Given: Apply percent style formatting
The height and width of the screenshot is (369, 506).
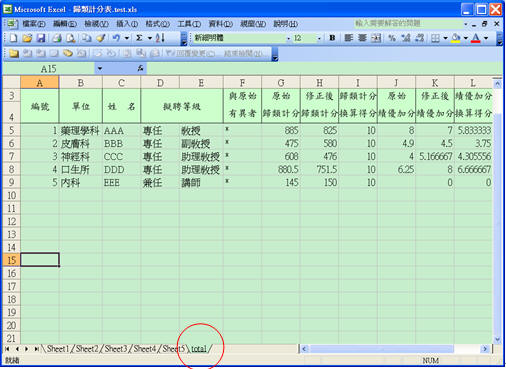Looking at the screenshot, I should click(392, 38).
